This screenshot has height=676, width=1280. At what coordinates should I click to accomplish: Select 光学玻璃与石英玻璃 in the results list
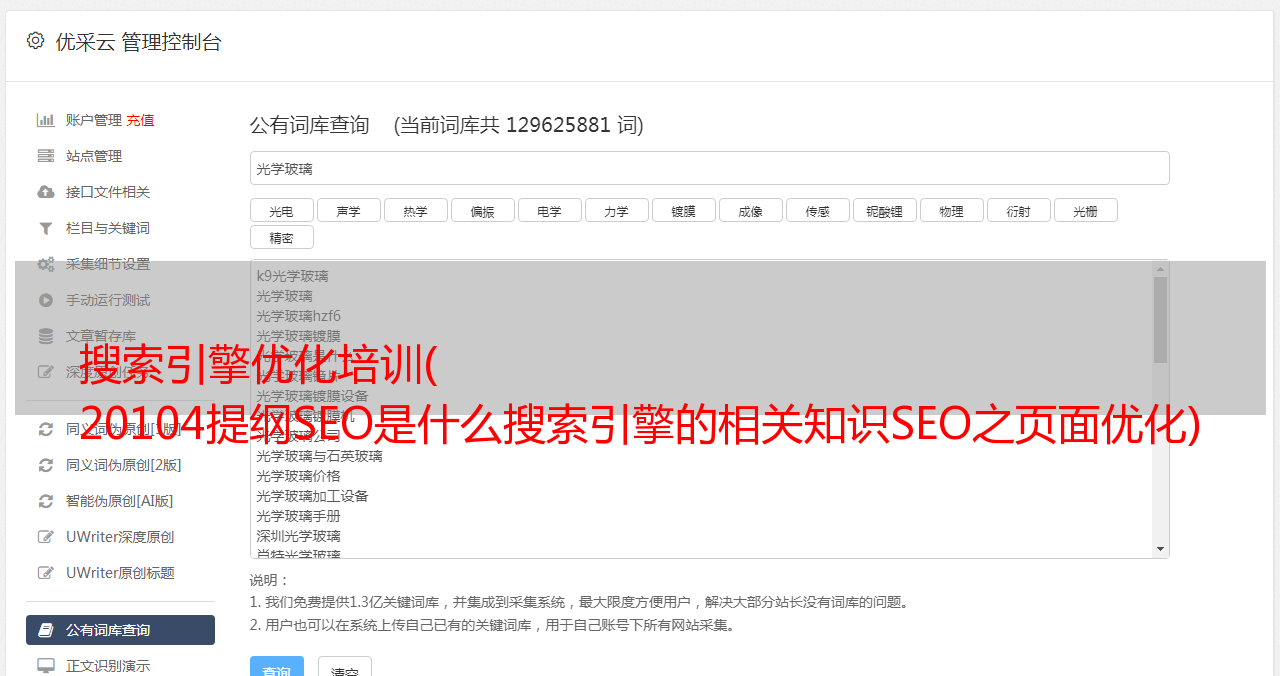pyautogui.click(x=319, y=456)
